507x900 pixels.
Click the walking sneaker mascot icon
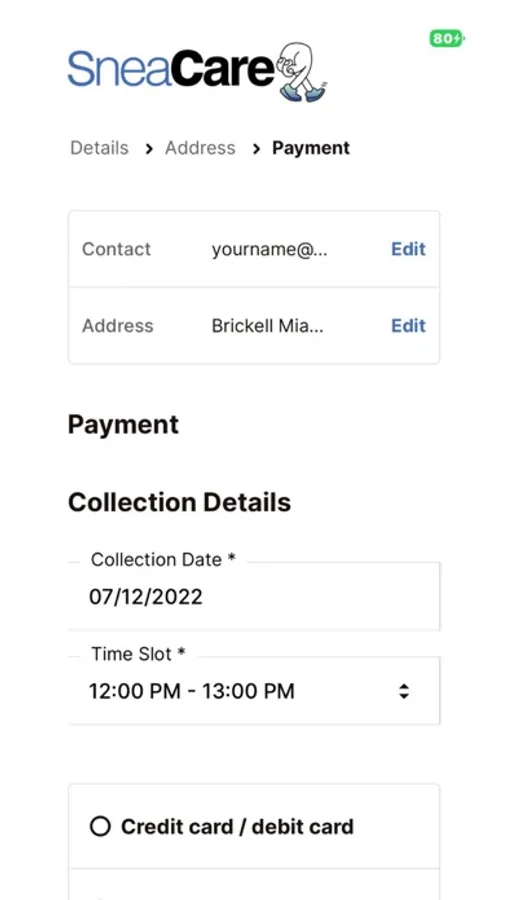click(x=301, y=72)
